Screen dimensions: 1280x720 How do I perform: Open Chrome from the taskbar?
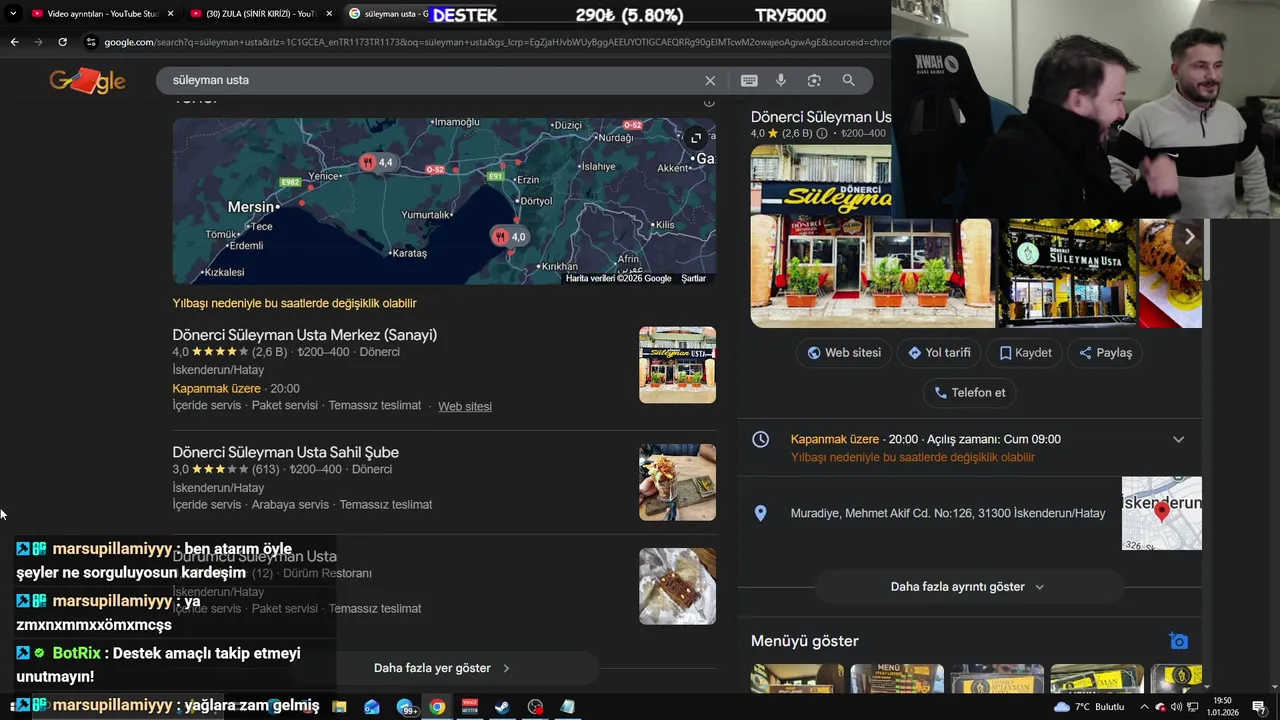coord(437,707)
